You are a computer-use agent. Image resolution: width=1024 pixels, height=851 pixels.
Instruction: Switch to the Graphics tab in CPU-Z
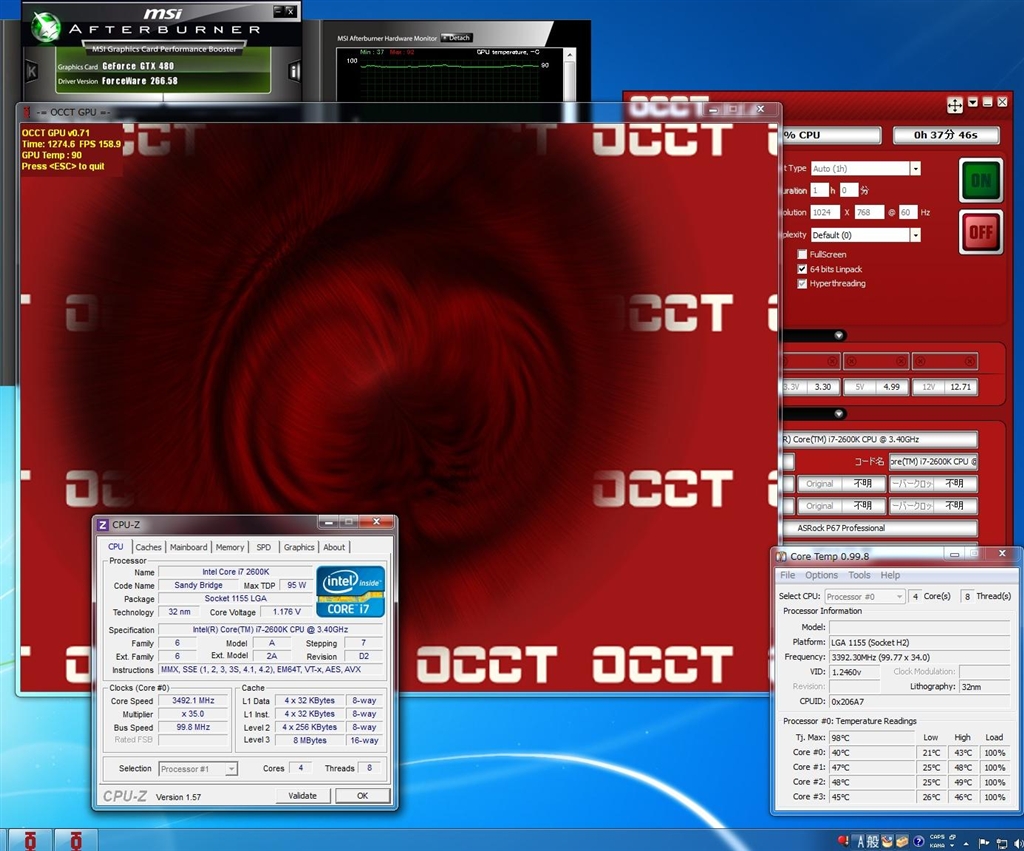point(299,547)
